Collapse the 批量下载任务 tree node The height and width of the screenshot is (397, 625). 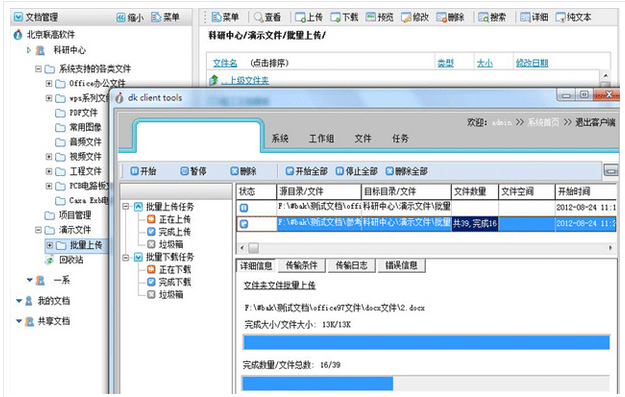126,257
